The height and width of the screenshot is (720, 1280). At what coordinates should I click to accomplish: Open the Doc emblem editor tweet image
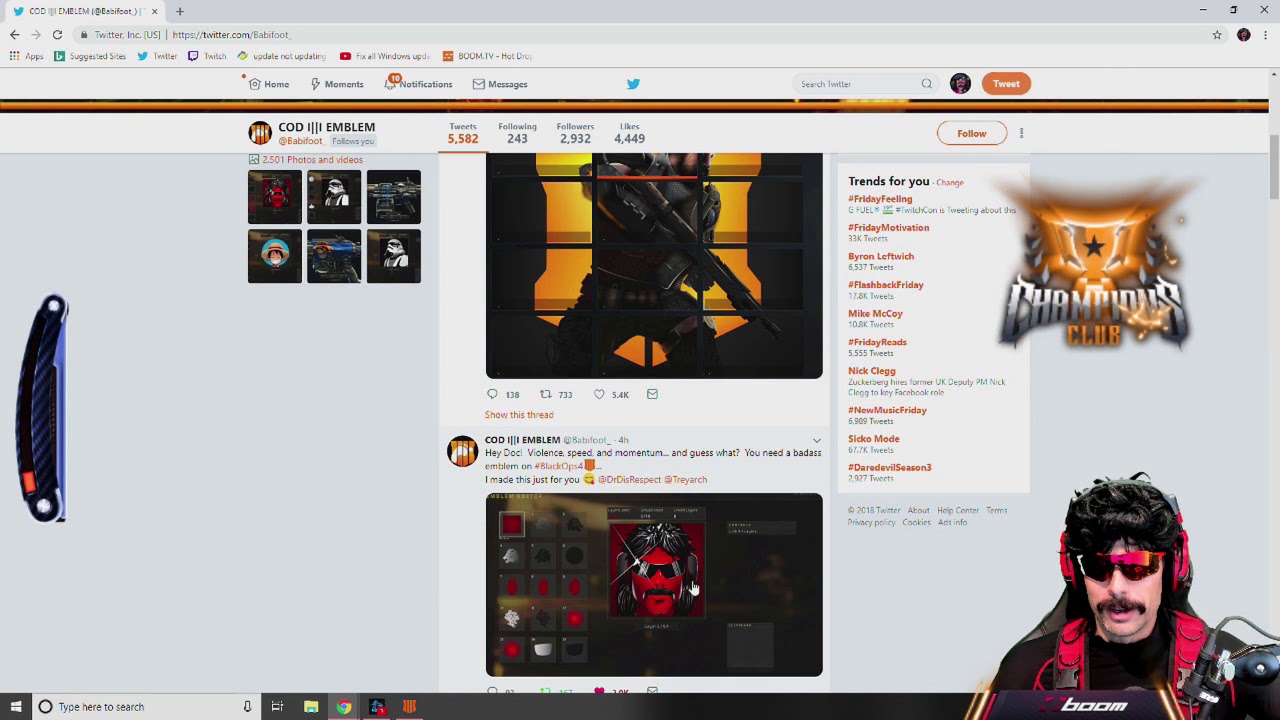click(x=654, y=585)
